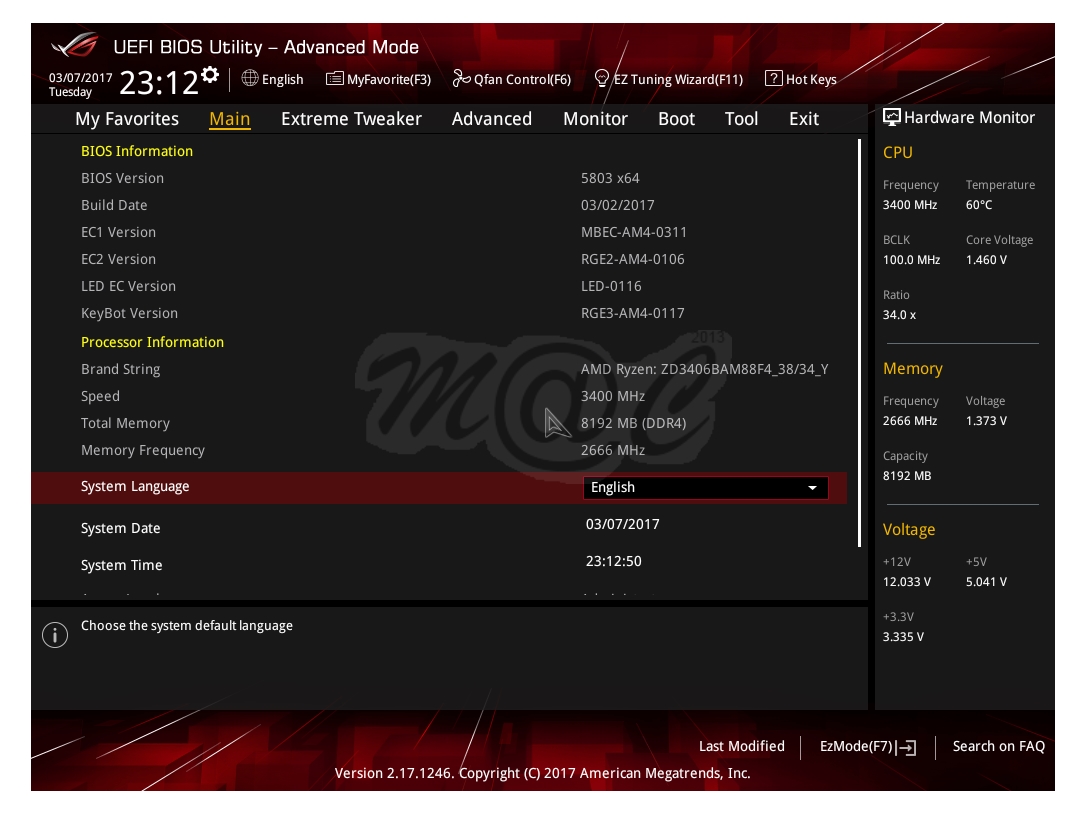Click +5V reading 5.041 V

click(x=986, y=581)
